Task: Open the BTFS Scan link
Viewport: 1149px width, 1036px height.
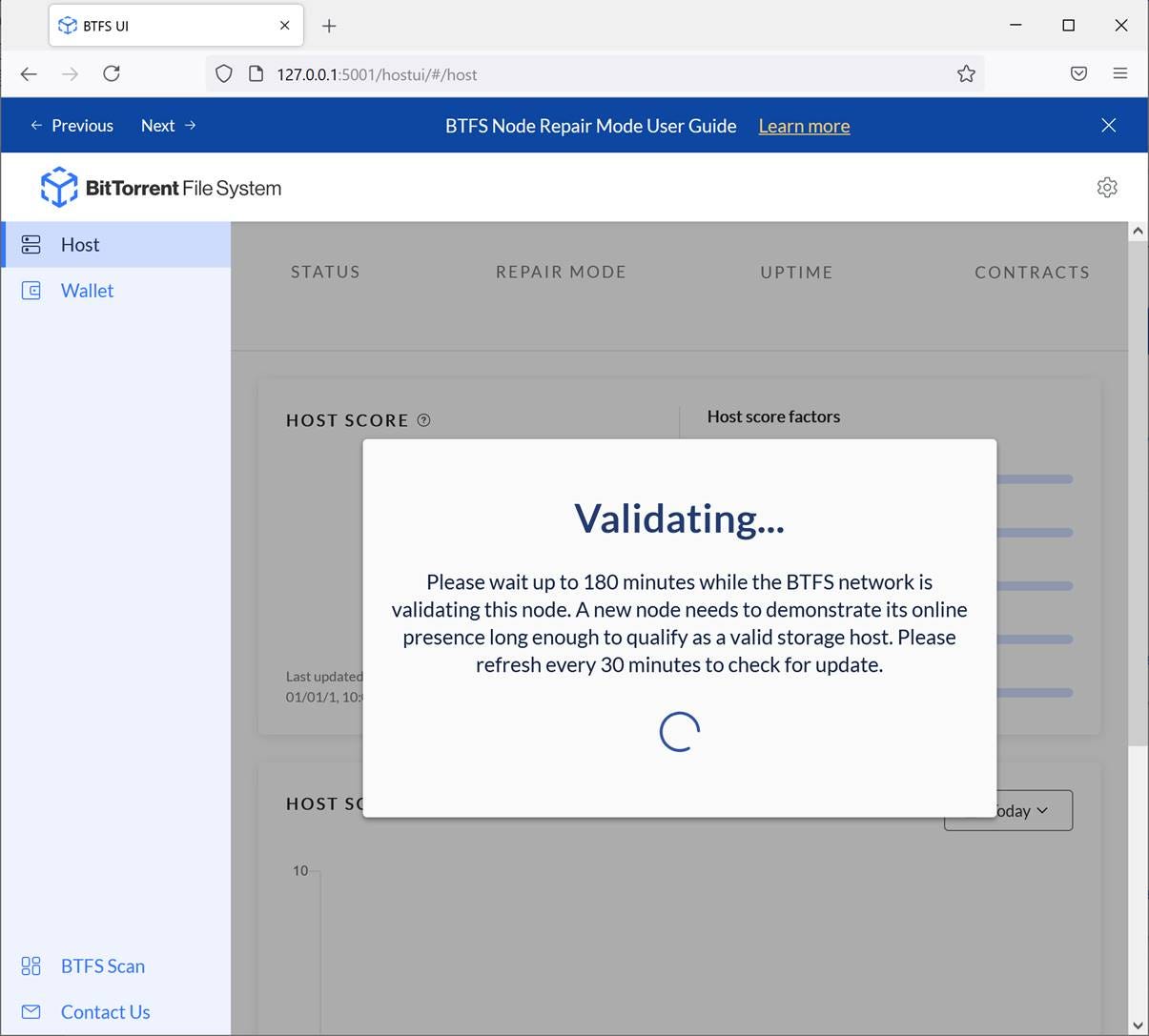Action: tap(103, 966)
